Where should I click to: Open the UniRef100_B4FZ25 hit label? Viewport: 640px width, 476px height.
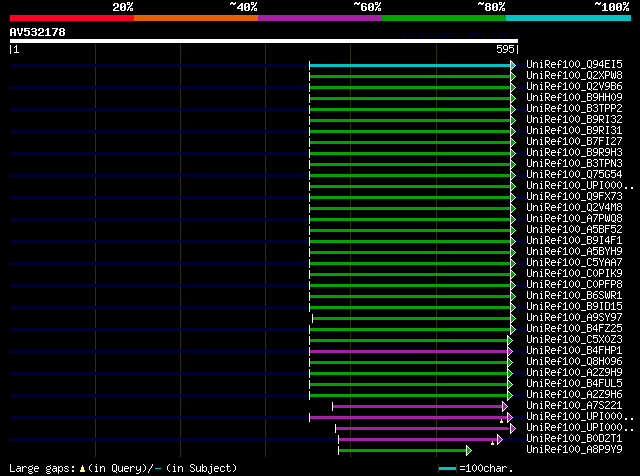(x=574, y=329)
